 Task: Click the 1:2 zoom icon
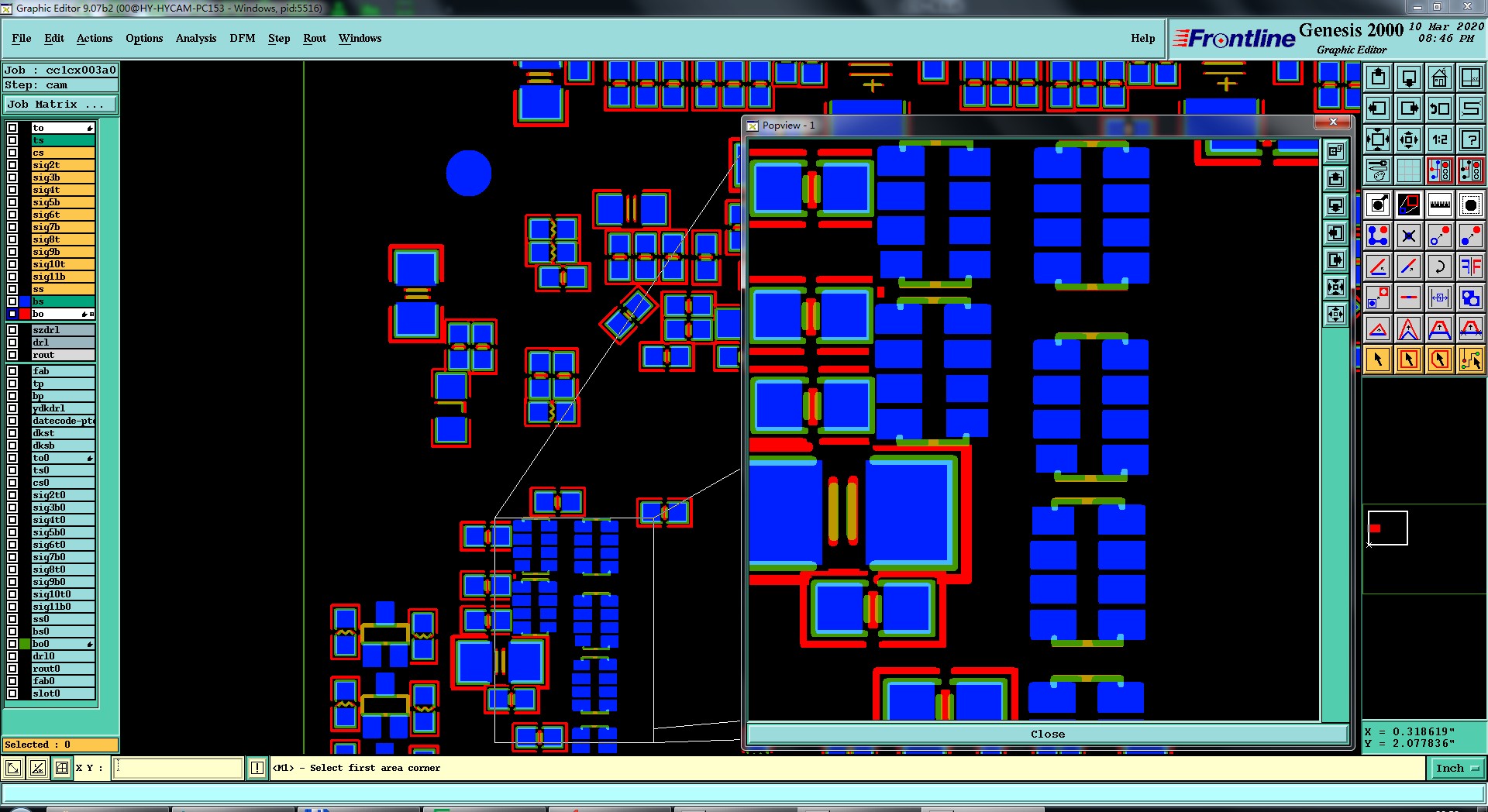pyautogui.click(x=1439, y=139)
